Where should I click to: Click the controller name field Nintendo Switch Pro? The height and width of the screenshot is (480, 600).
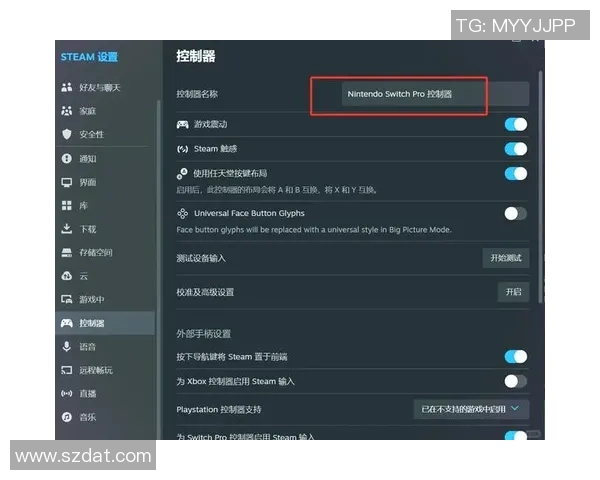[435, 94]
